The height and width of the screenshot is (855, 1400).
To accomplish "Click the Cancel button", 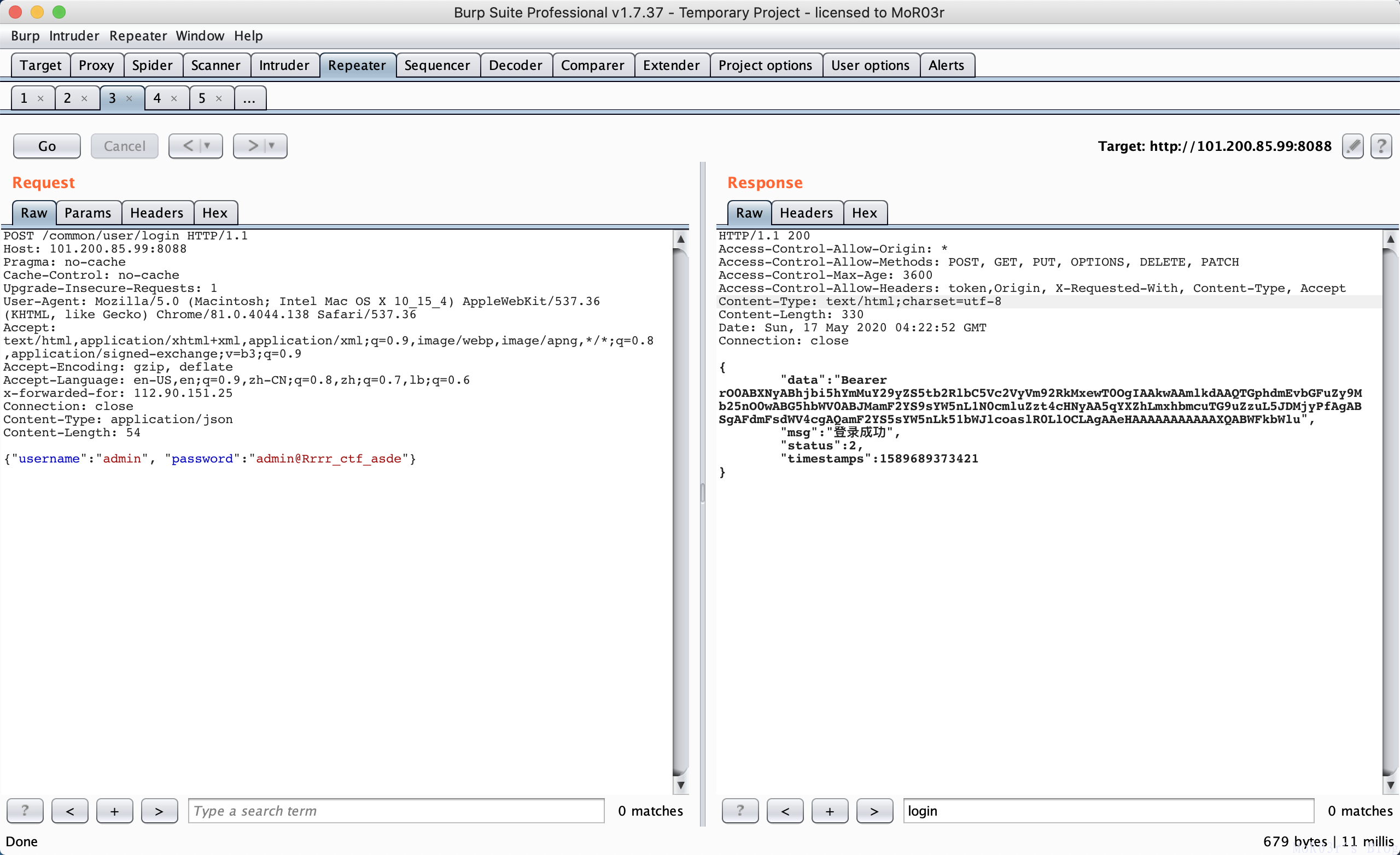I will point(125,146).
